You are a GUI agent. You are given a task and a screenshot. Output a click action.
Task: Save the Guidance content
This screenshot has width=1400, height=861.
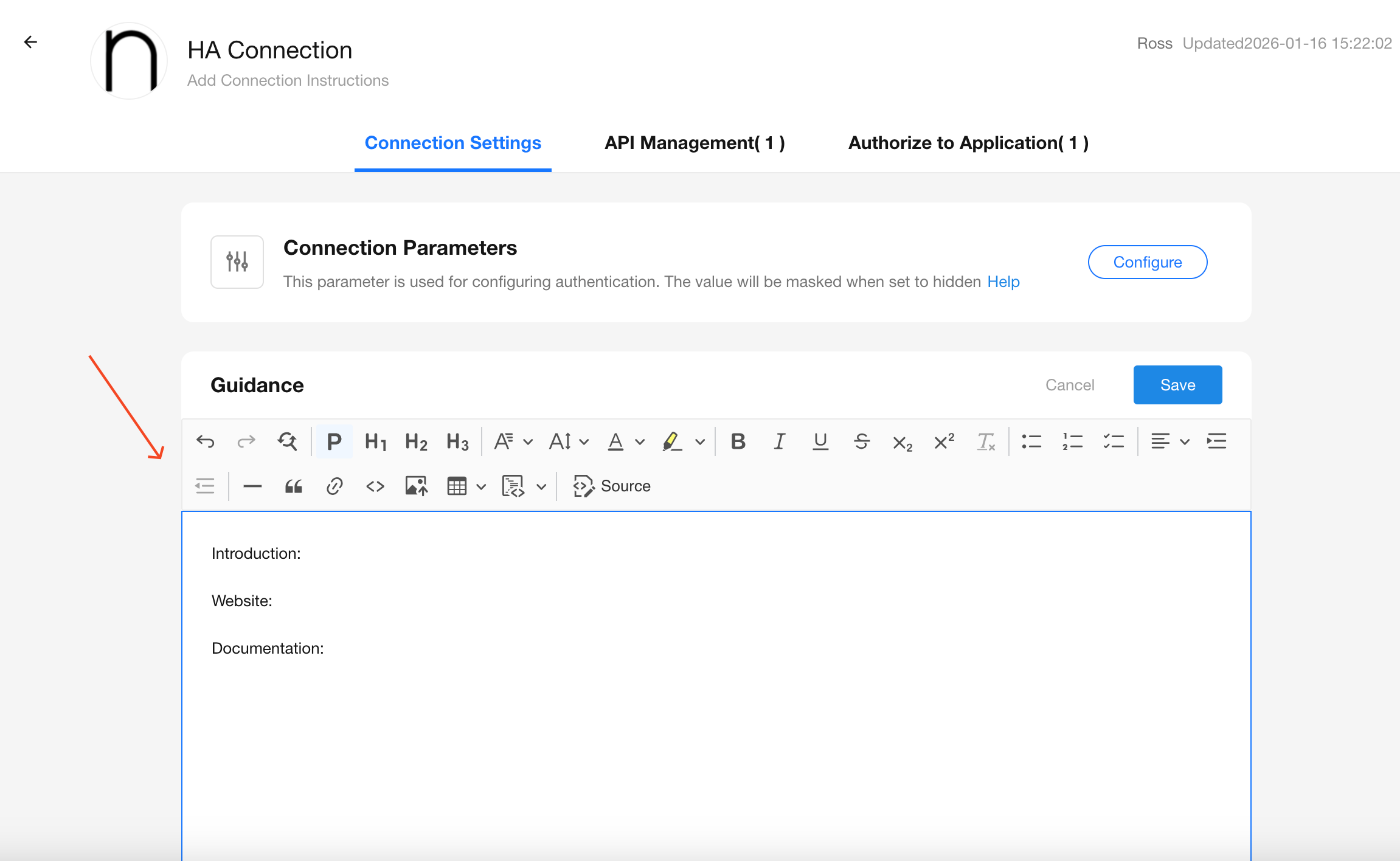click(x=1177, y=385)
